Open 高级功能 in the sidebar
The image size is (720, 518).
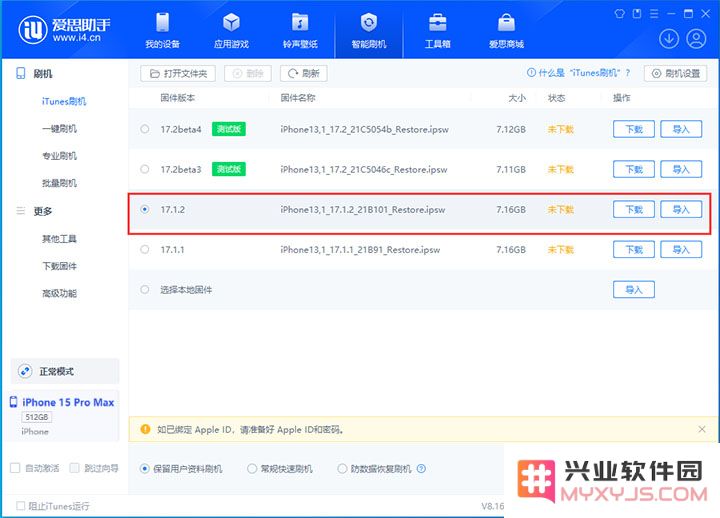59,293
